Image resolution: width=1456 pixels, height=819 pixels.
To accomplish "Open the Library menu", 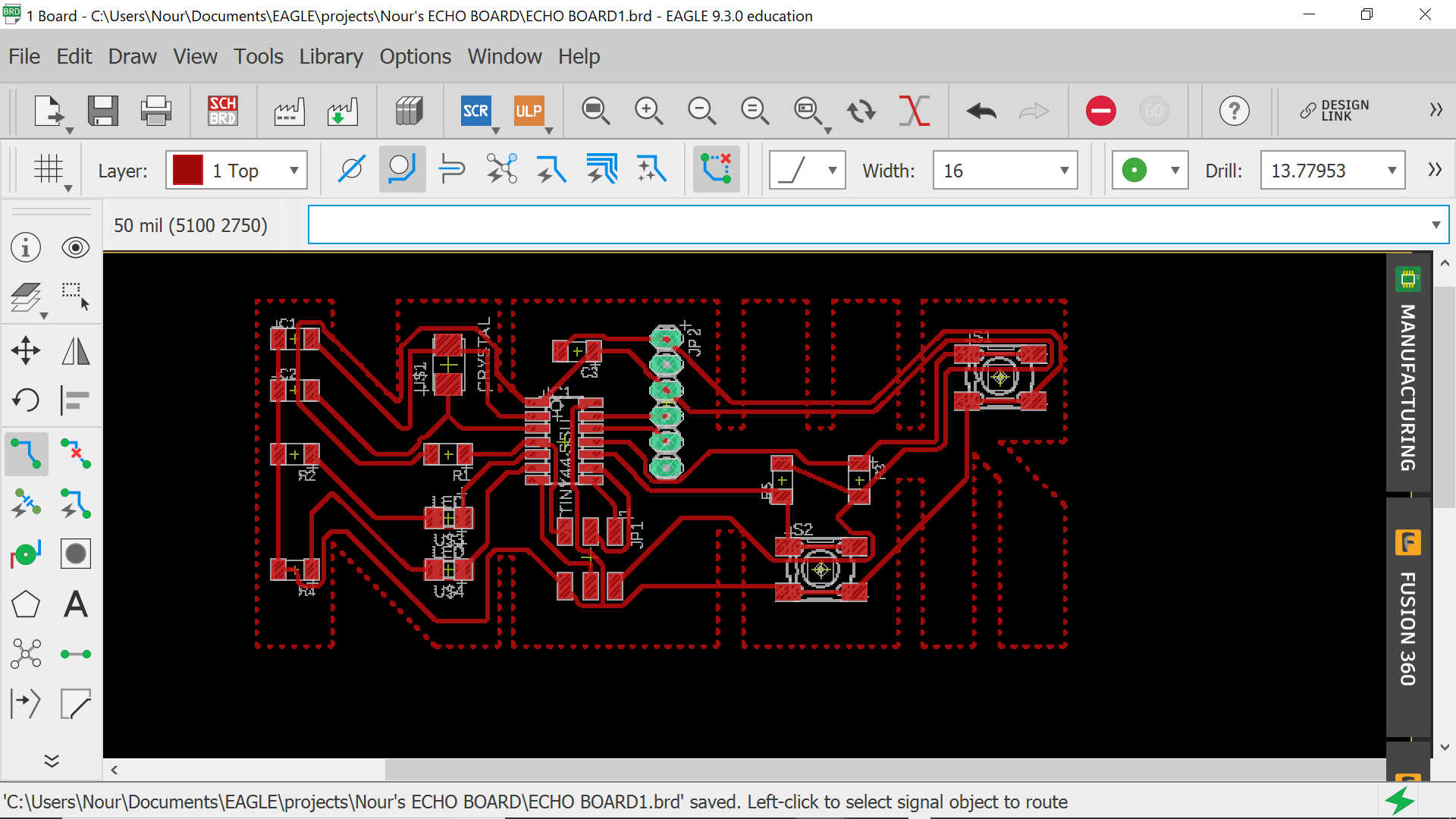I will (x=331, y=57).
